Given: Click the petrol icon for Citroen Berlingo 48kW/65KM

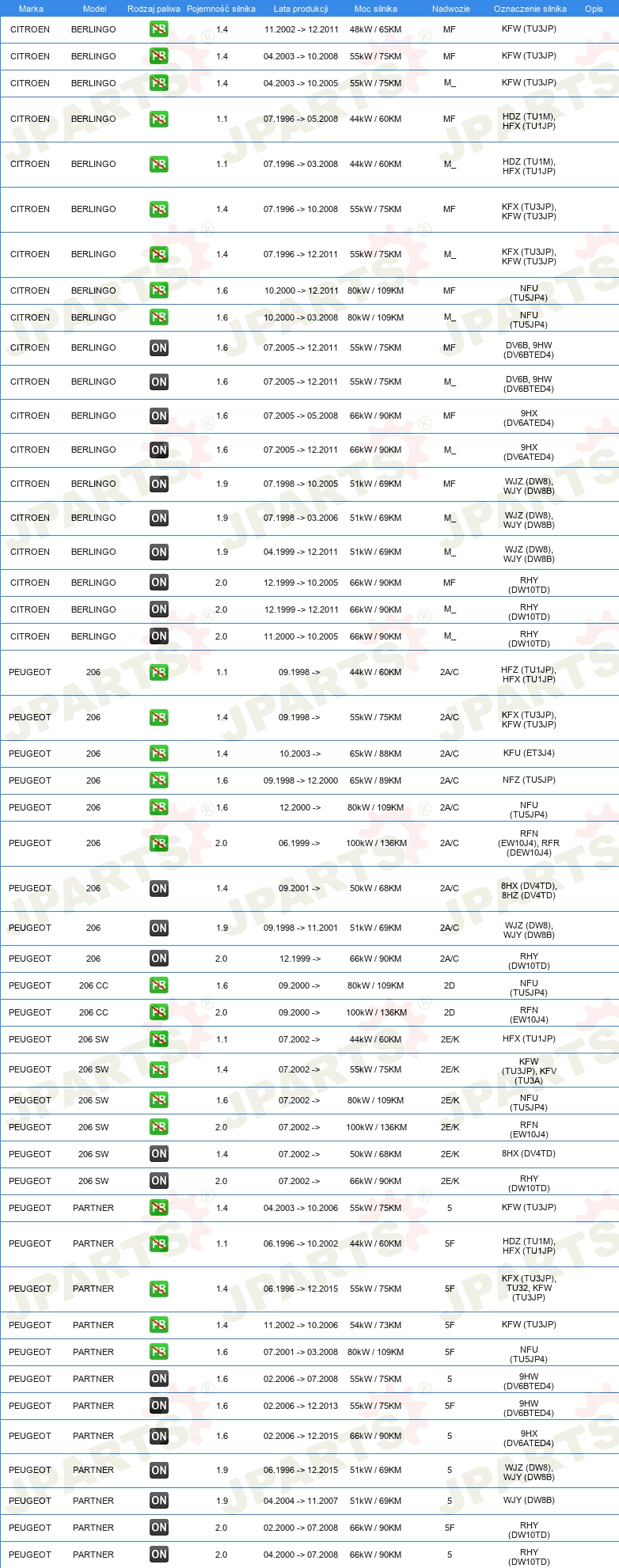Looking at the screenshot, I should 159,29.
